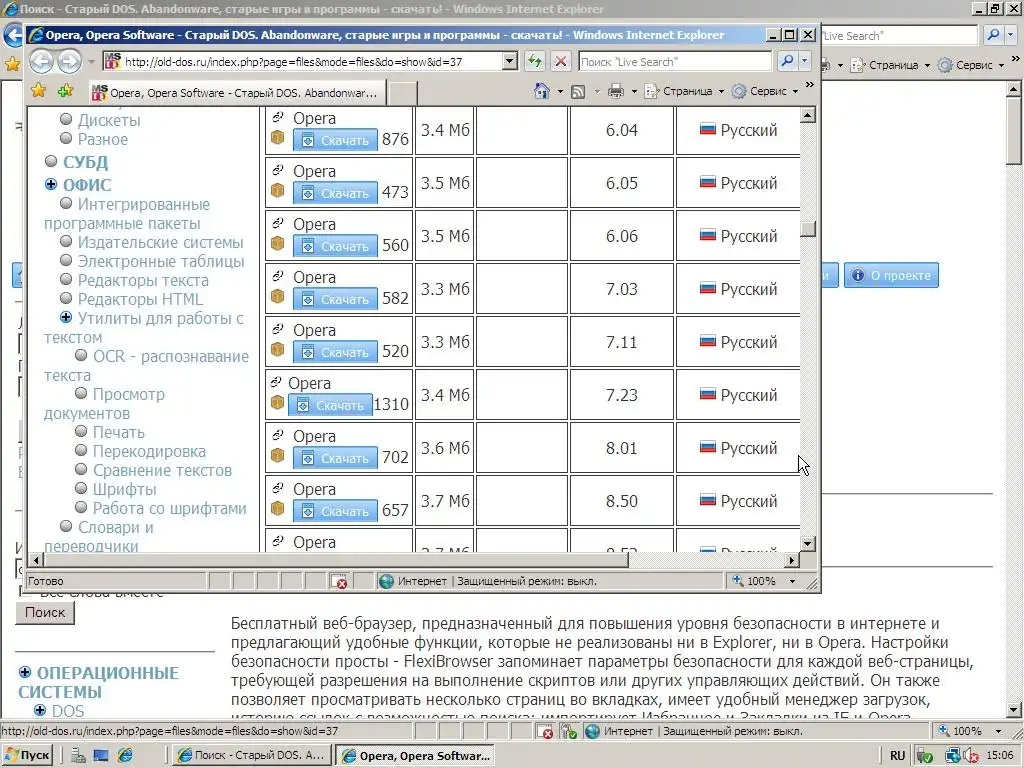The height and width of the screenshot is (768, 1024).
Task: Click the volume icon in system tray
Action: 972,756
